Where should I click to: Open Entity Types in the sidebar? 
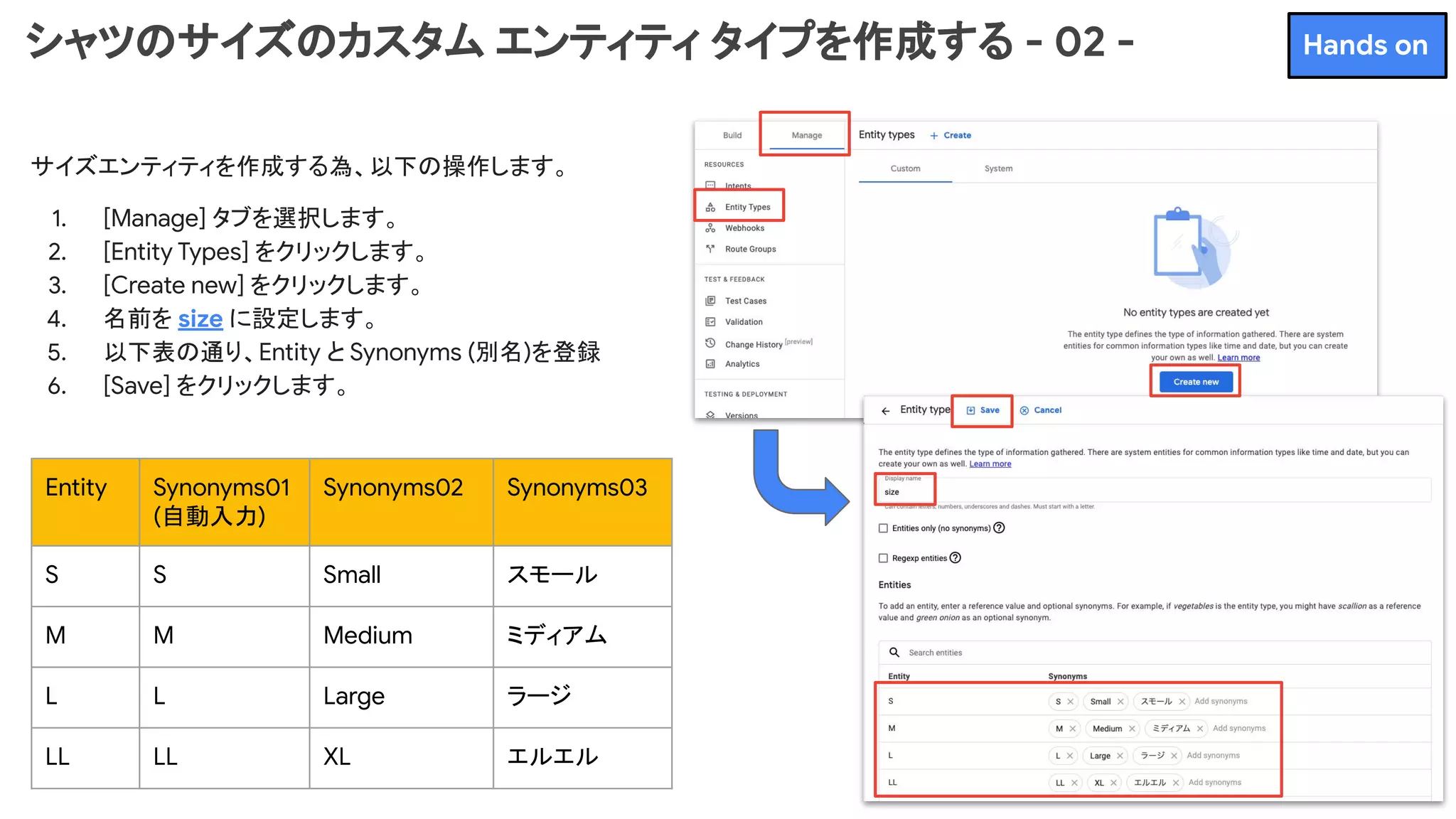click(747, 208)
